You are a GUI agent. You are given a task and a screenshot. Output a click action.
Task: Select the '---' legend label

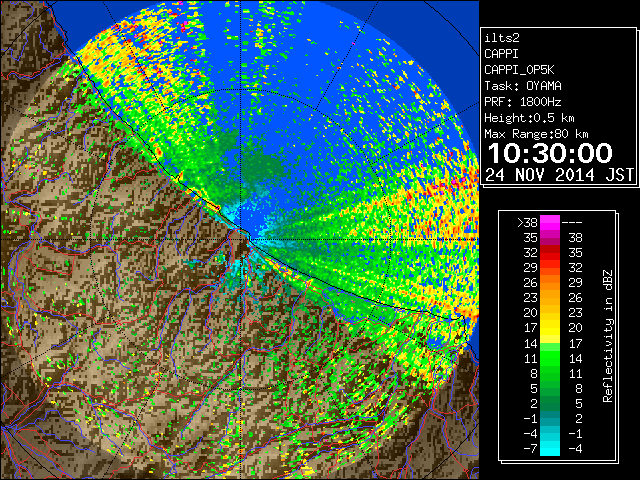(572, 222)
